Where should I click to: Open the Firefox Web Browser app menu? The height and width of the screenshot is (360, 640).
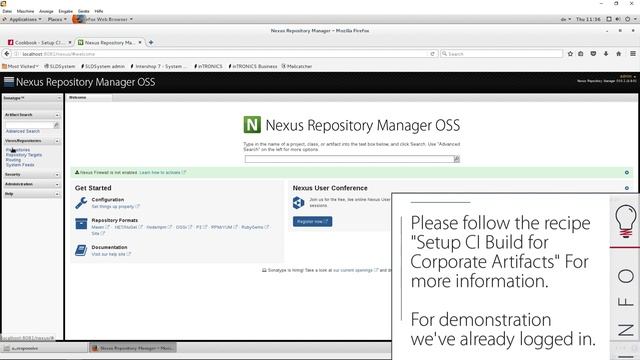[x=102, y=19]
